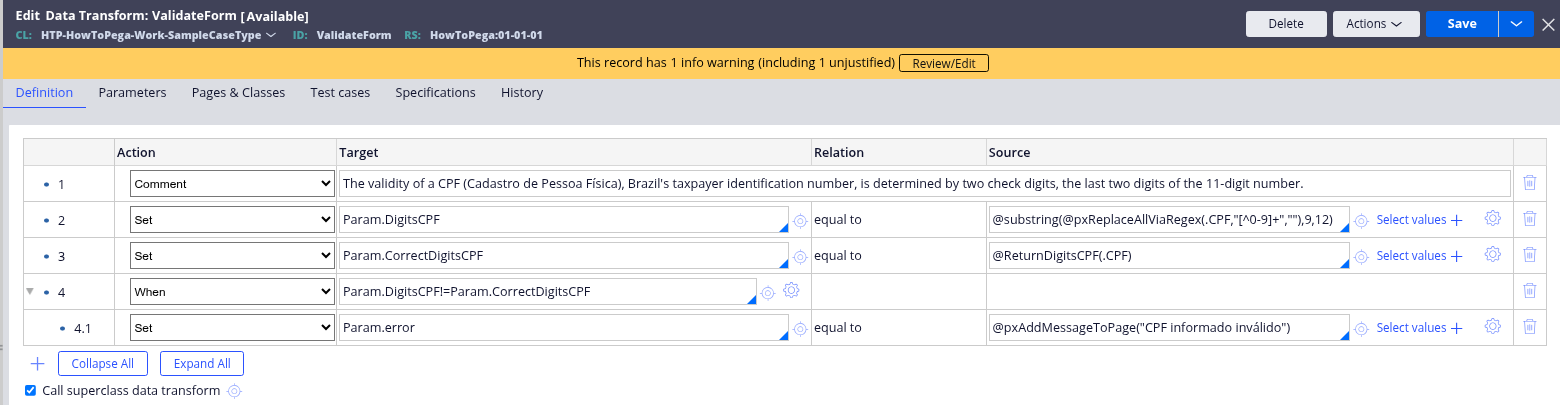Open Action dropdown for row 1 Comment
Viewport: 1560px width, 405px height.
(232, 184)
